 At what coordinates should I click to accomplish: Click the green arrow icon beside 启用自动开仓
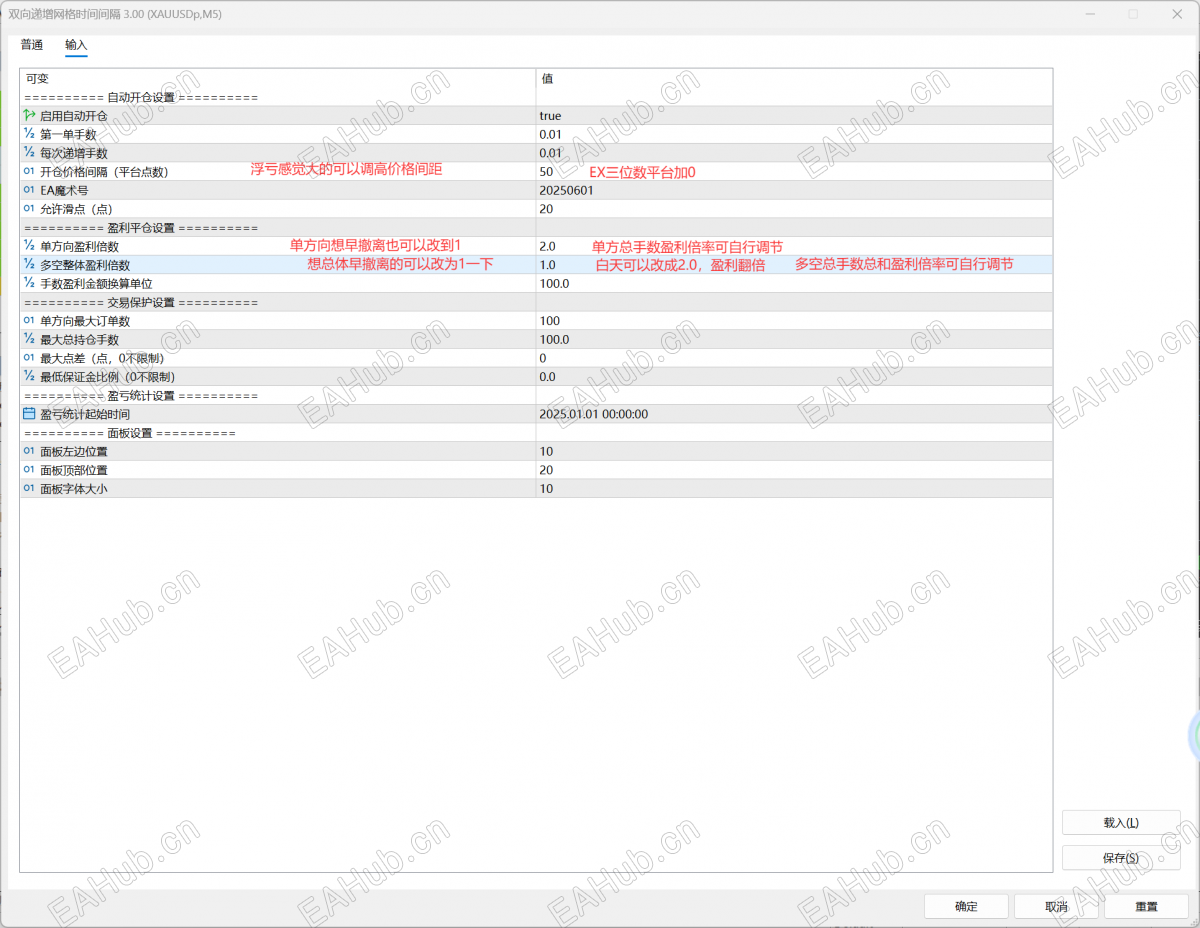coord(29,116)
